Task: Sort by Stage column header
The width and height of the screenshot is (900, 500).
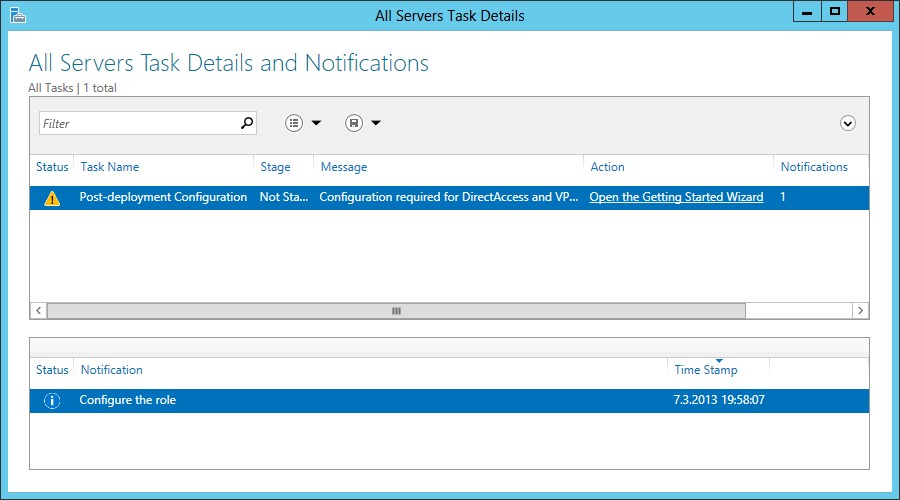Action: click(275, 167)
